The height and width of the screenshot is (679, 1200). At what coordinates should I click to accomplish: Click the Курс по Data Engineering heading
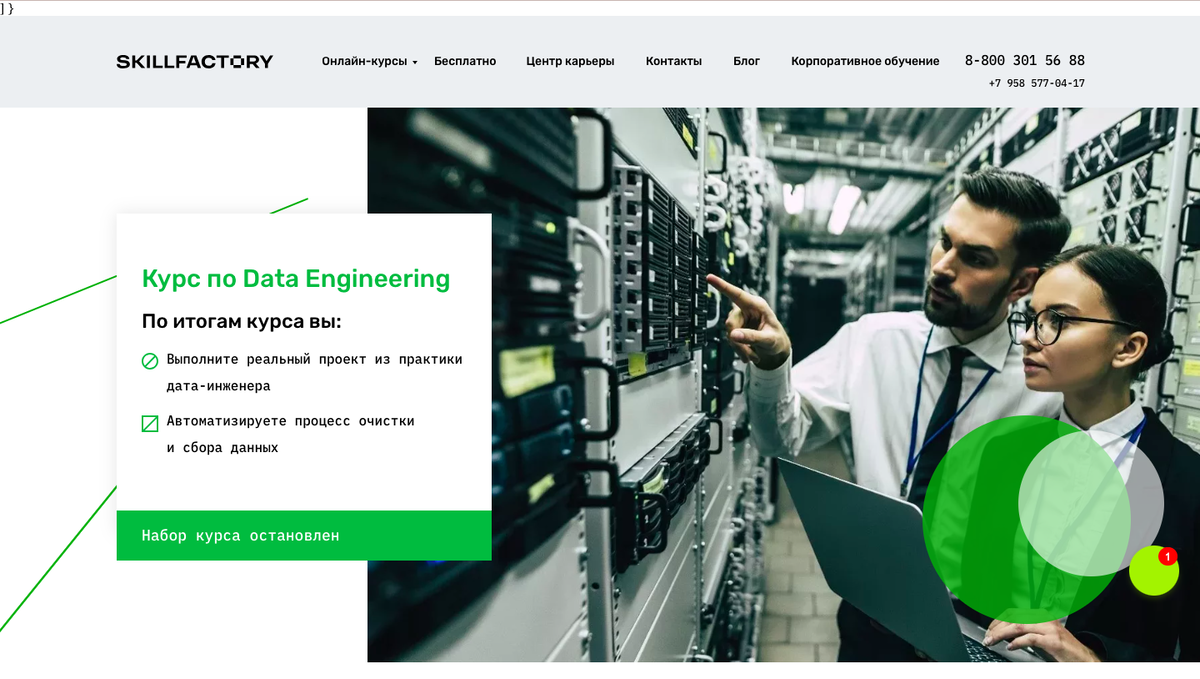296,278
